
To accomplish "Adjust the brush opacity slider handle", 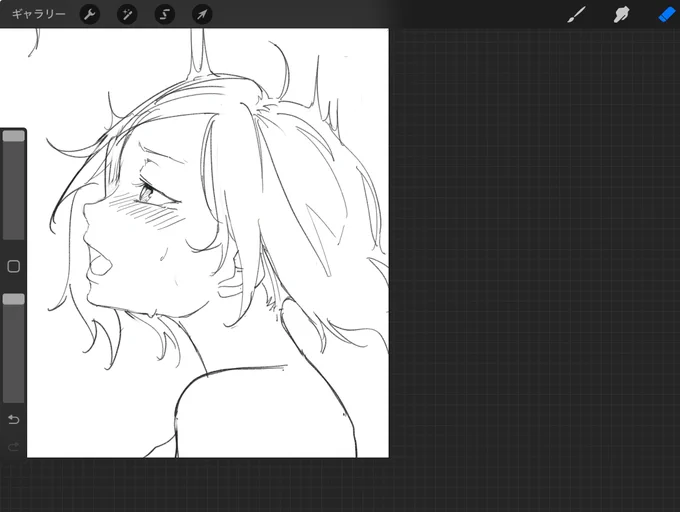I will tap(13, 299).
